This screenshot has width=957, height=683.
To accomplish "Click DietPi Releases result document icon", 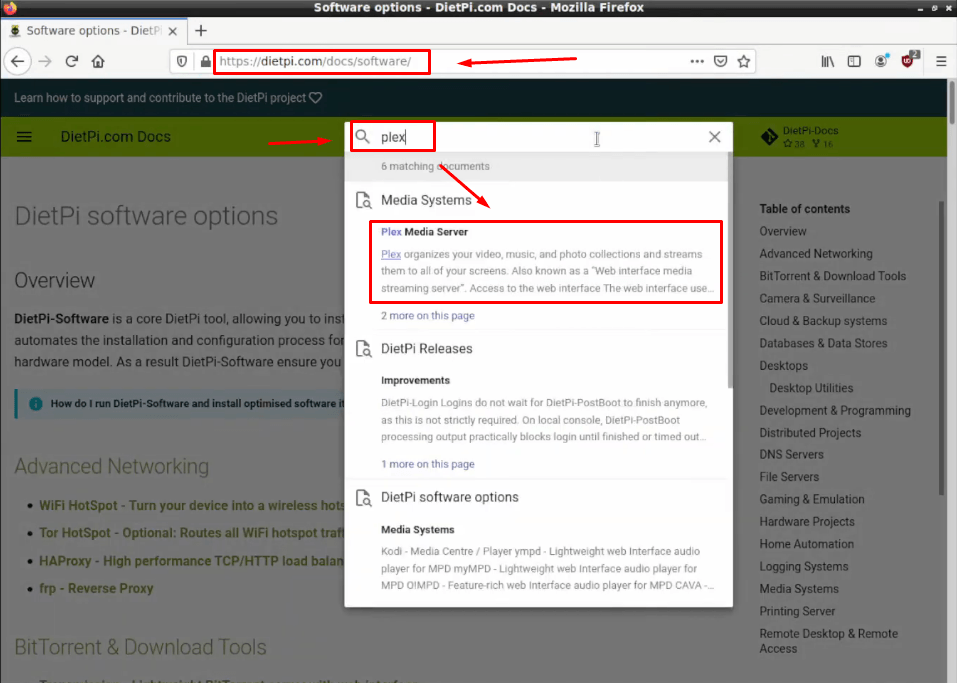I will pyautogui.click(x=364, y=349).
